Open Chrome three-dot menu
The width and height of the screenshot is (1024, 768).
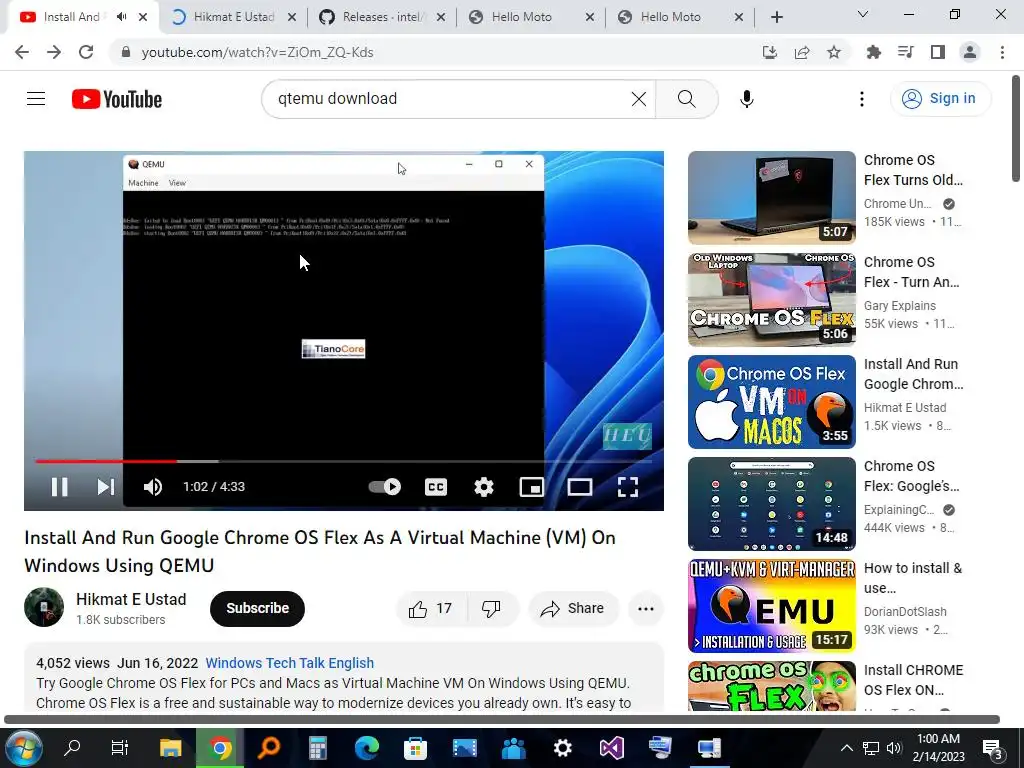(1002, 52)
